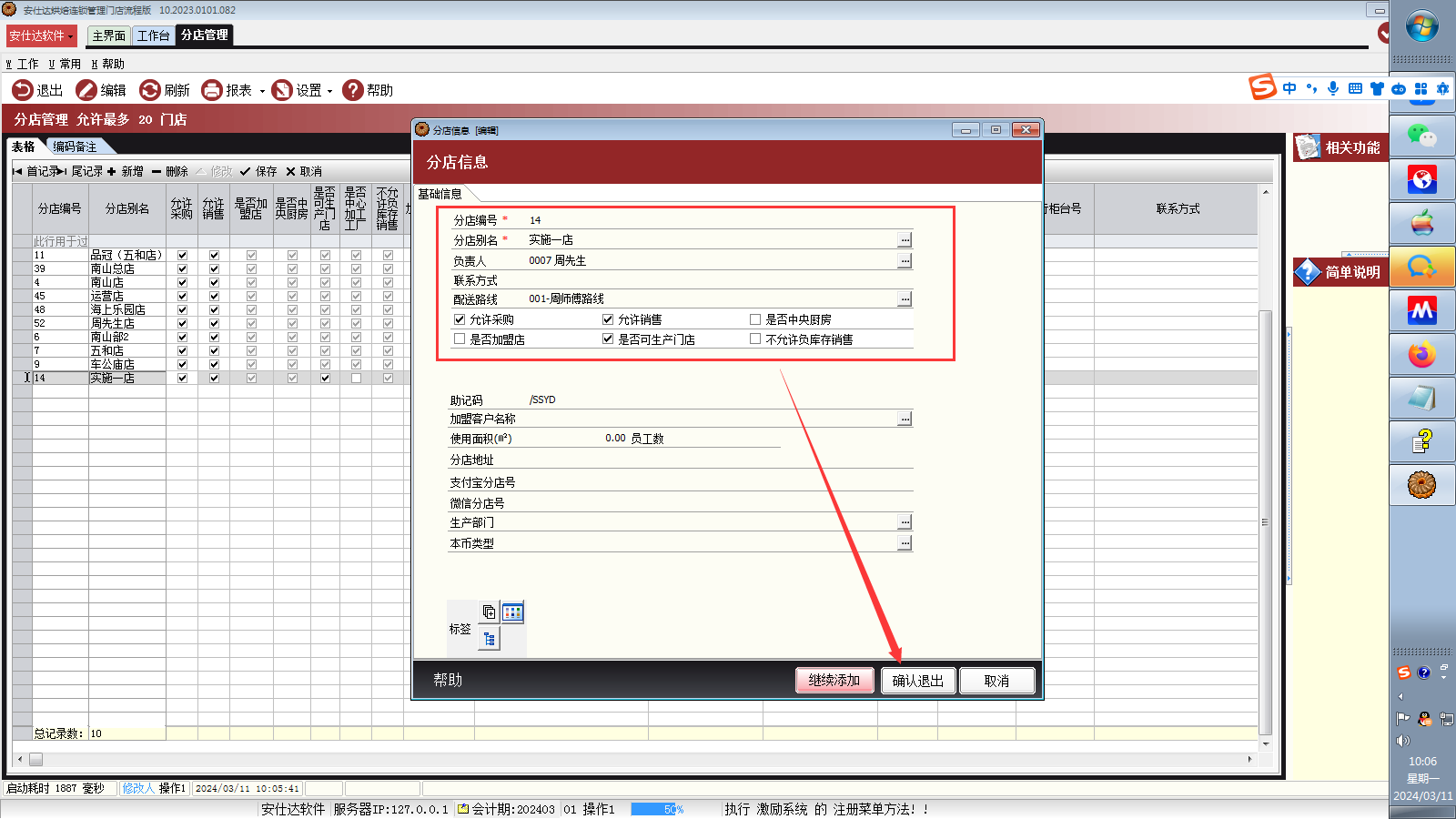
Task: Click the red M app icon in taskbar
Action: pyautogui.click(x=1422, y=311)
